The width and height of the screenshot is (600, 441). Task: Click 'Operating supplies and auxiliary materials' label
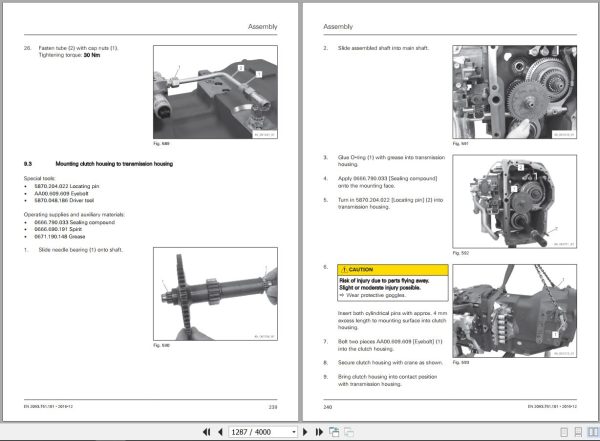pyautogui.click(x=74, y=215)
